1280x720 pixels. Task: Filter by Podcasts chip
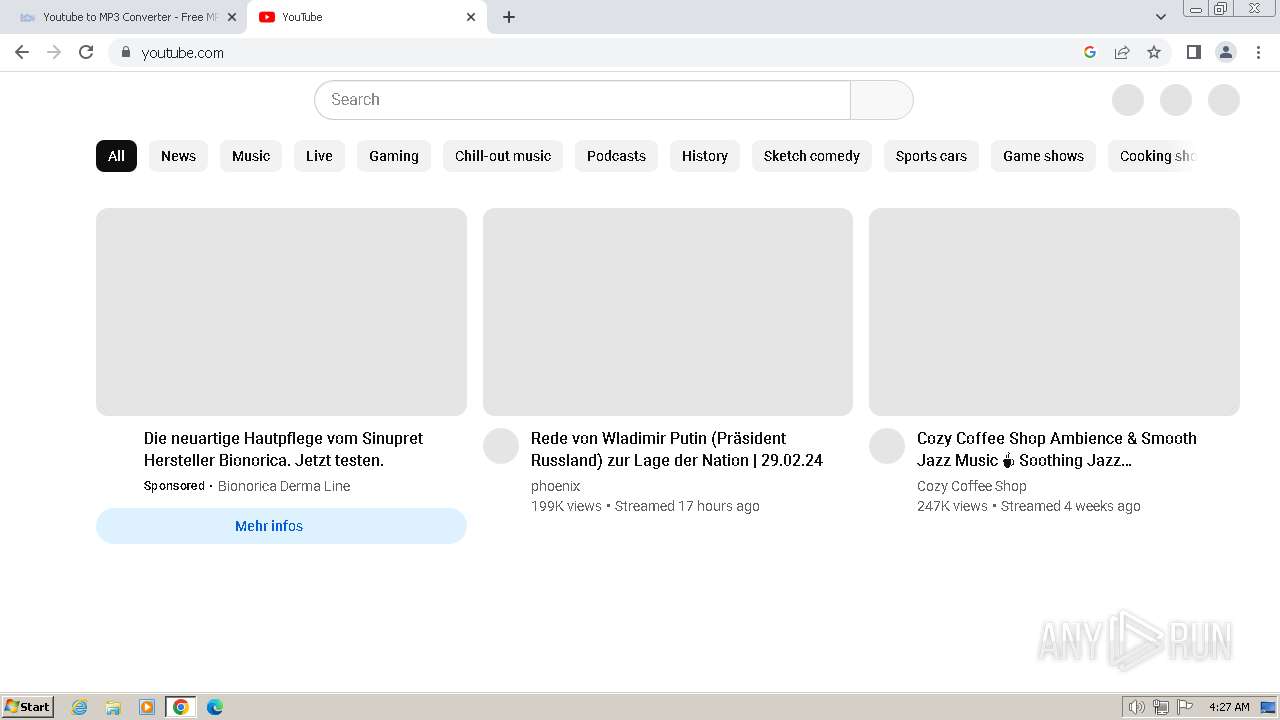pyautogui.click(x=616, y=156)
